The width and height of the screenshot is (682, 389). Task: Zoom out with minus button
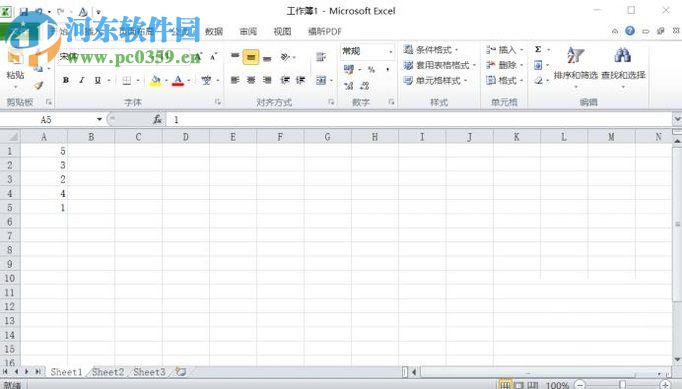click(580, 385)
